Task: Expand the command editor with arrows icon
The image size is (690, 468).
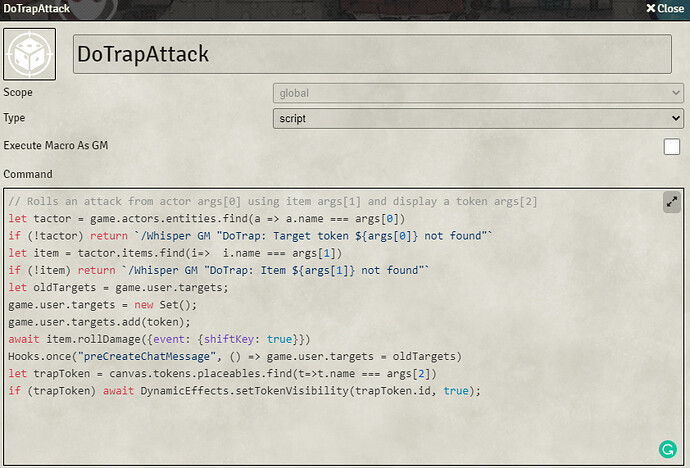Action: [x=672, y=202]
